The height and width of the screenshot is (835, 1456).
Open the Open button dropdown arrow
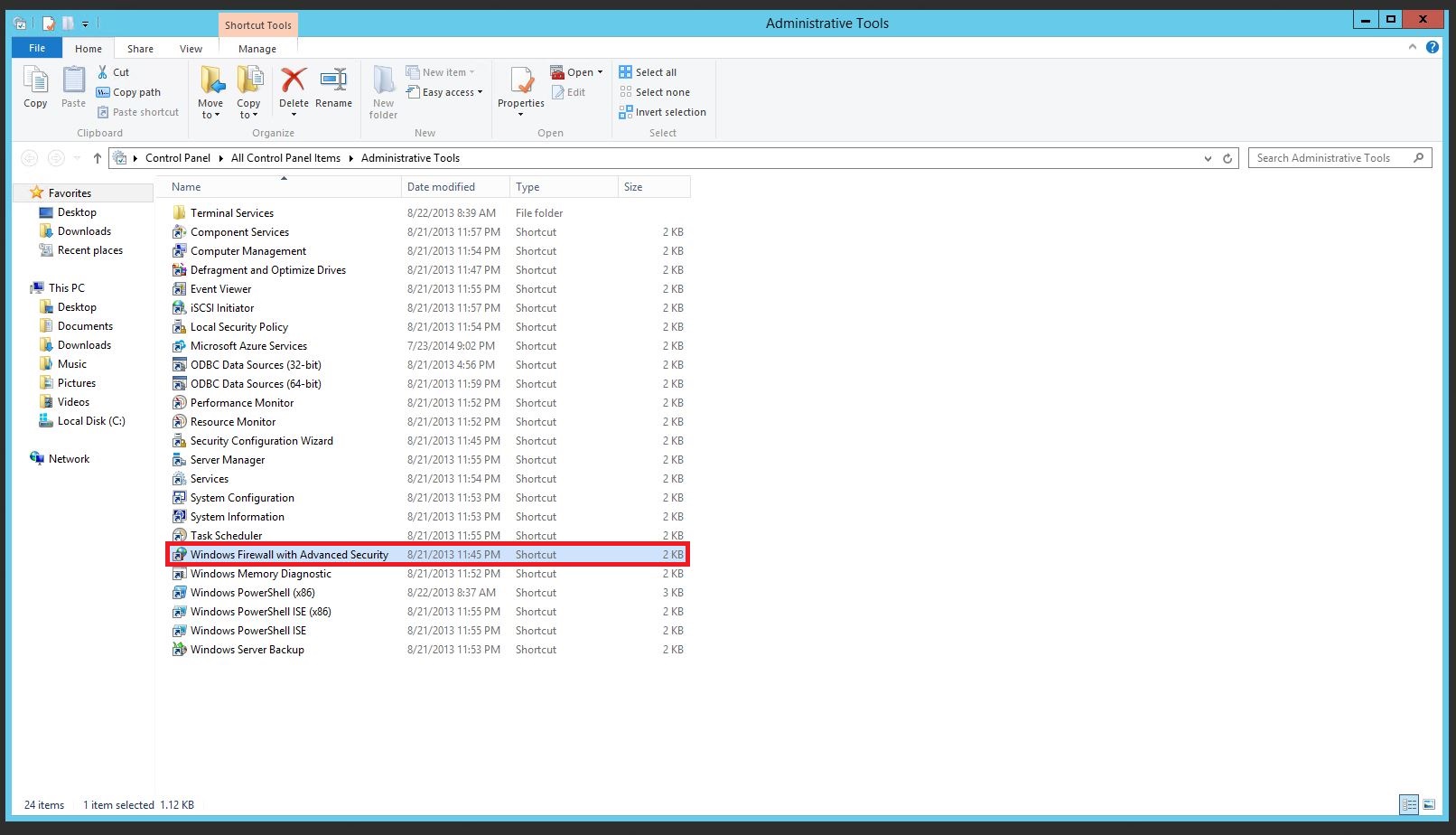(x=600, y=72)
